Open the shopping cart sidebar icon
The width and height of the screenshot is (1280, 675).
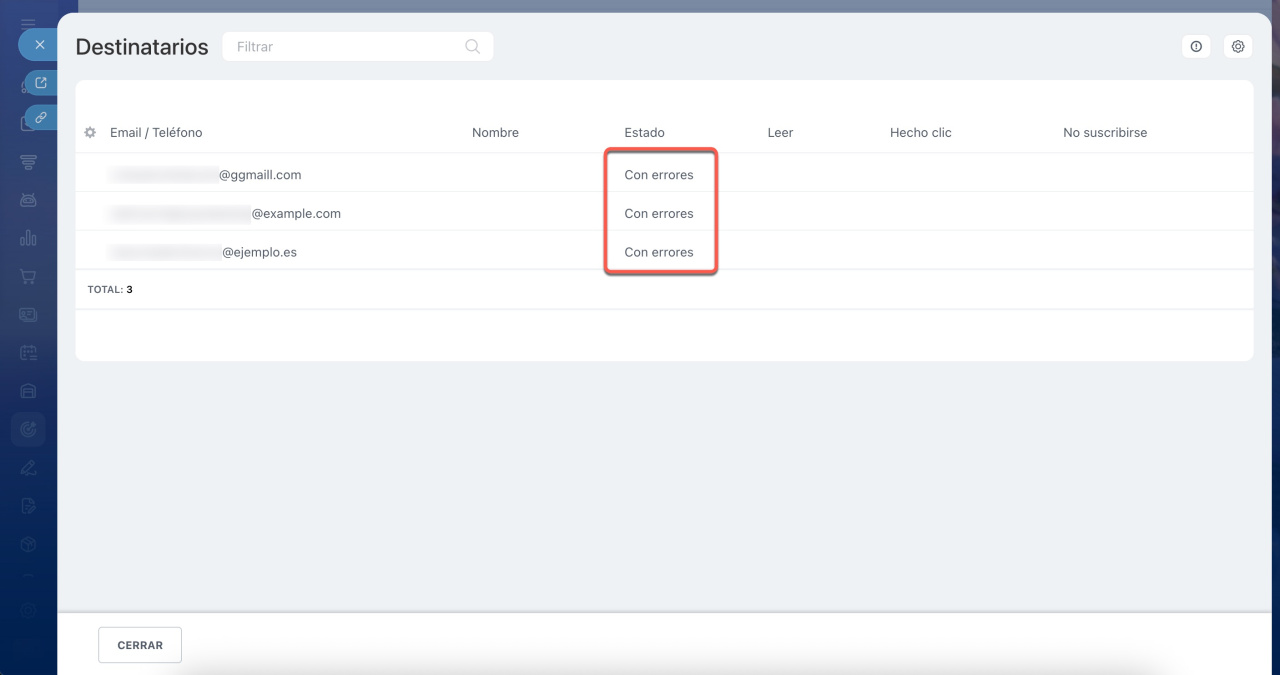click(28, 276)
